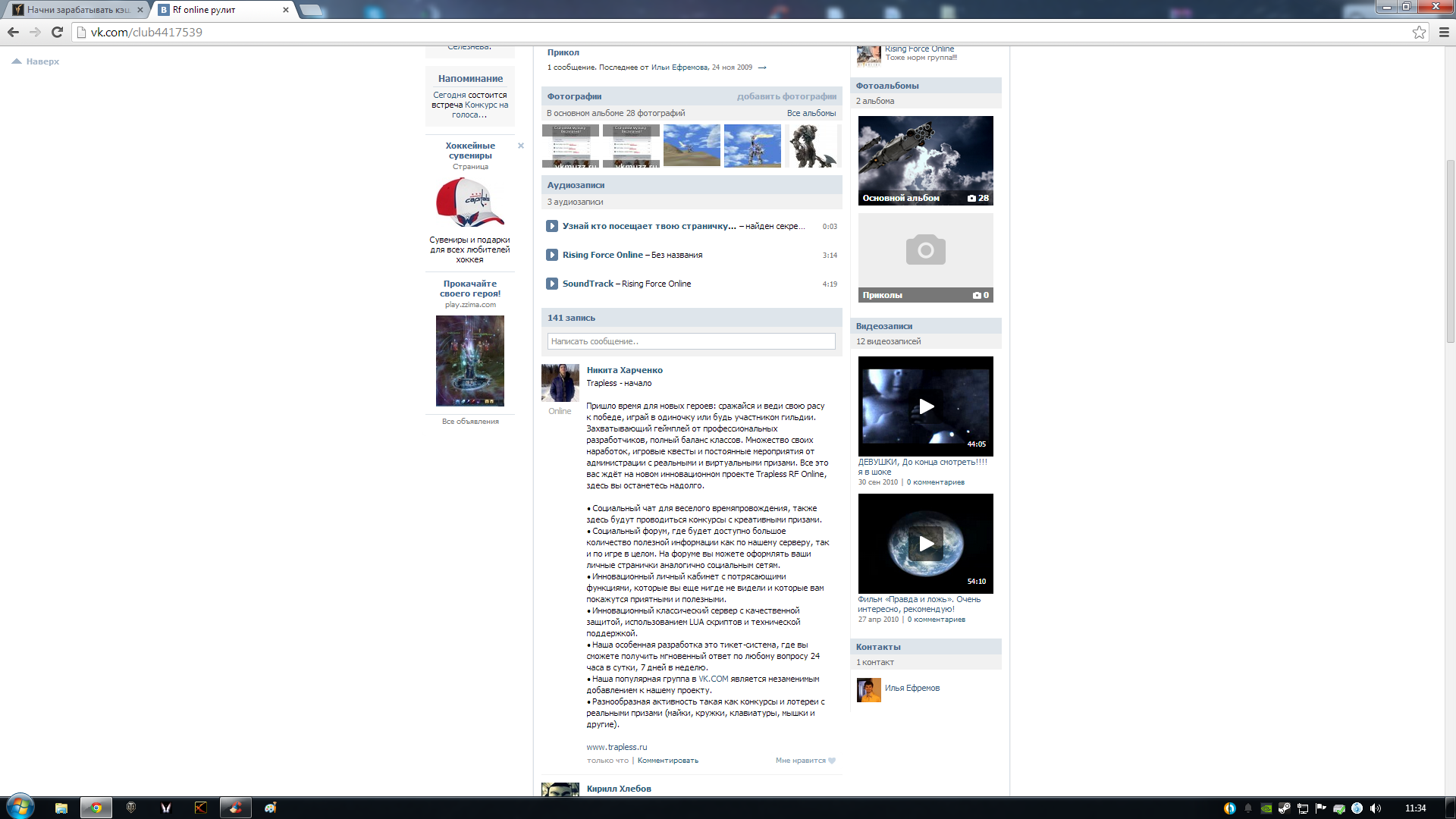The height and width of the screenshot is (819, 1456).
Task: Play the 'Rising Force Online – Без названия' track
Action: [552, 255]
